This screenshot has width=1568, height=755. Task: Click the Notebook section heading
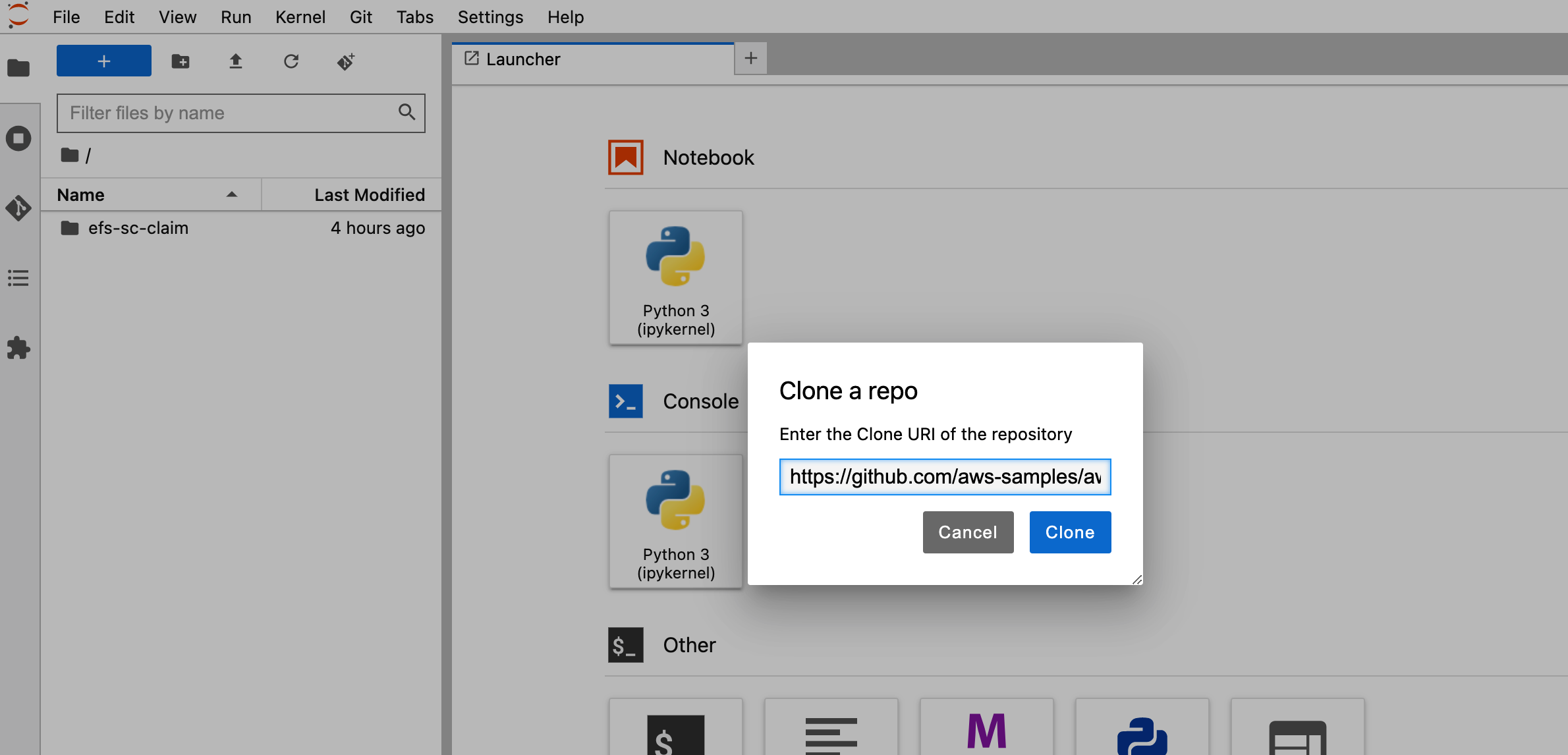708,157
